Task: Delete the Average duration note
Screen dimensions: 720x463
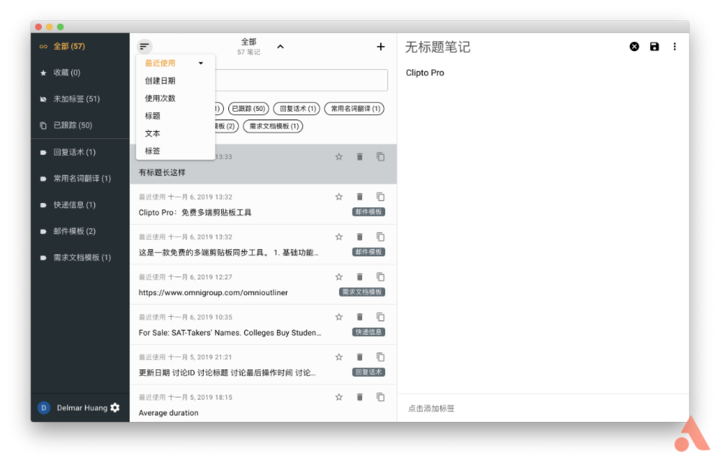Action: [x=360, y=397]
